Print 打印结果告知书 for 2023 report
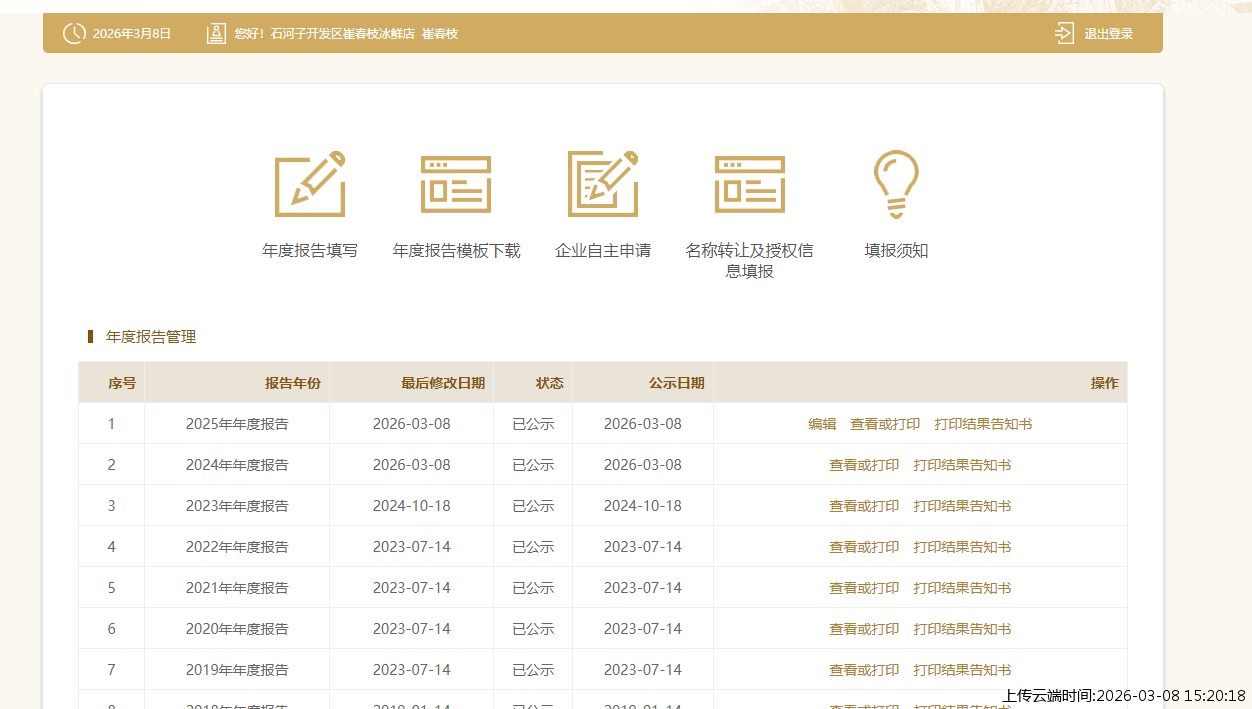 pyautogui.click(x=962, y=506)
